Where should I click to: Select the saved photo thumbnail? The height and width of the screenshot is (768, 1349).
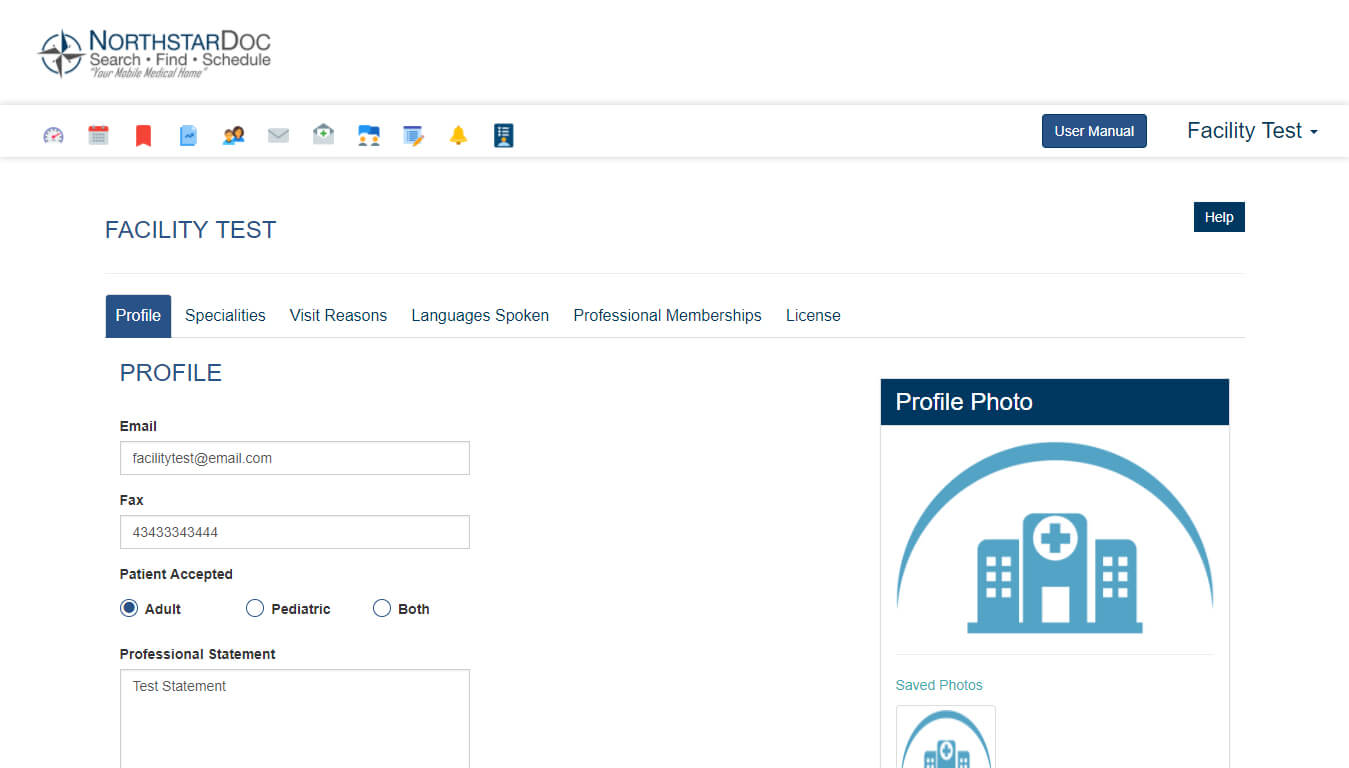pos(946,737)
